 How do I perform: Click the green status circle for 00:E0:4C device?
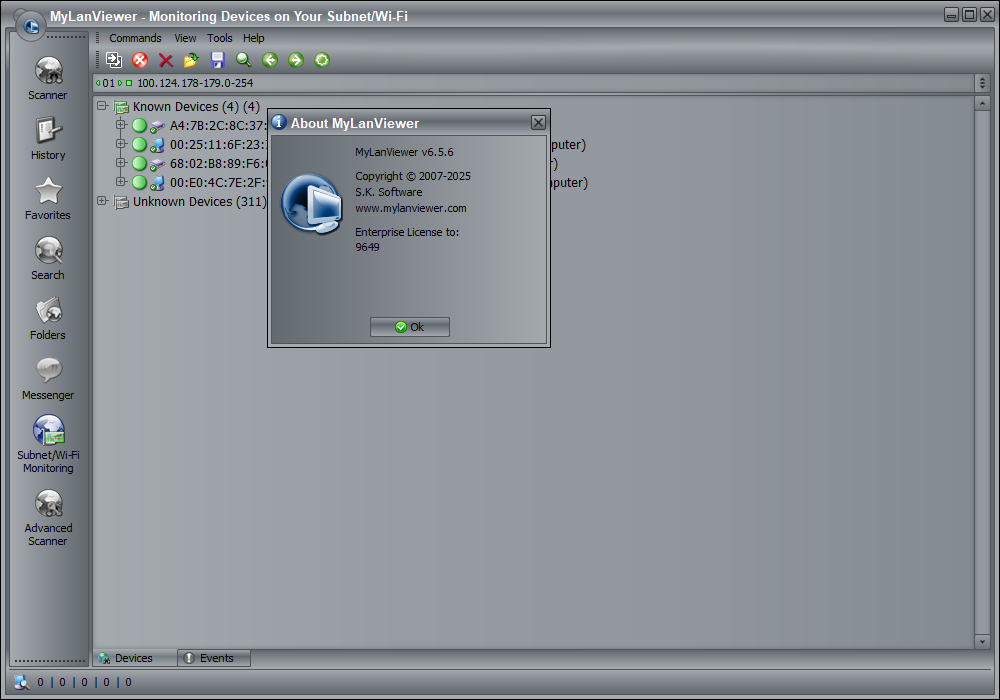coord(139,182)
